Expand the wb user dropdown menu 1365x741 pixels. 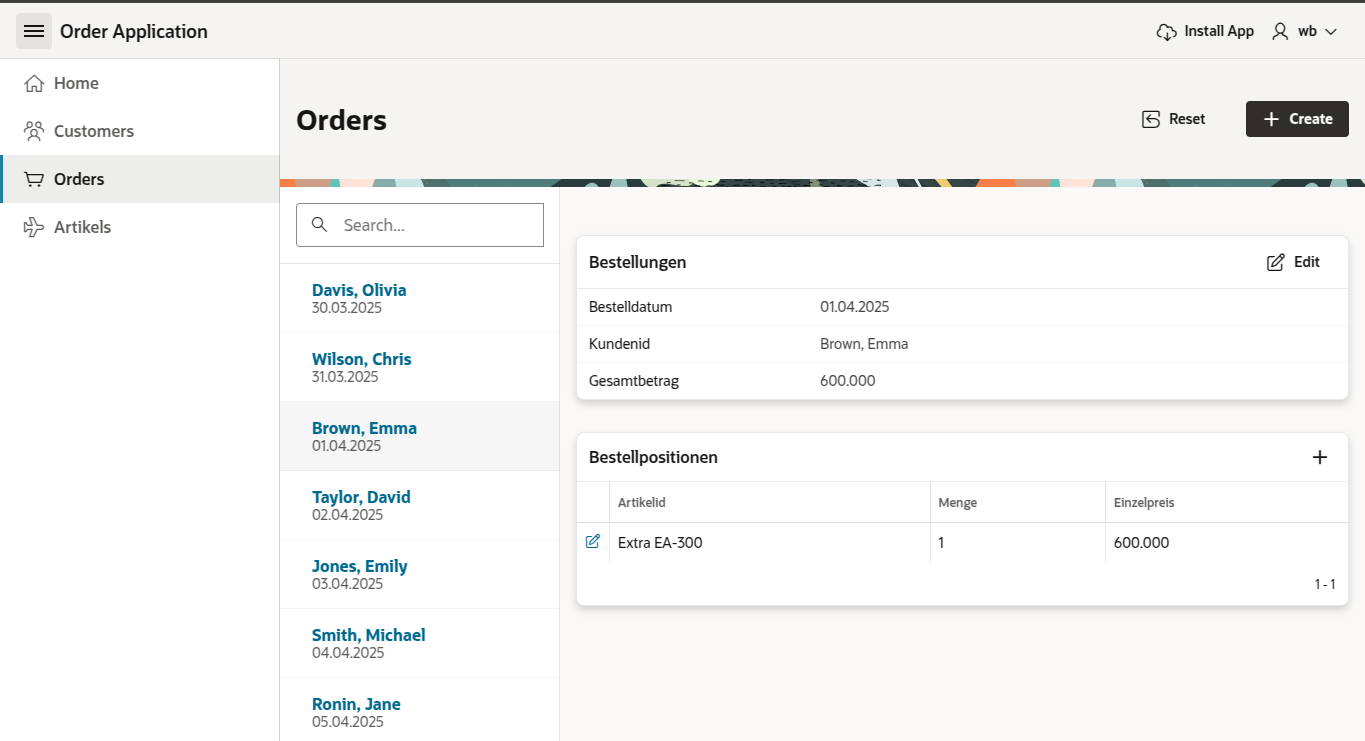point(1329,31)
